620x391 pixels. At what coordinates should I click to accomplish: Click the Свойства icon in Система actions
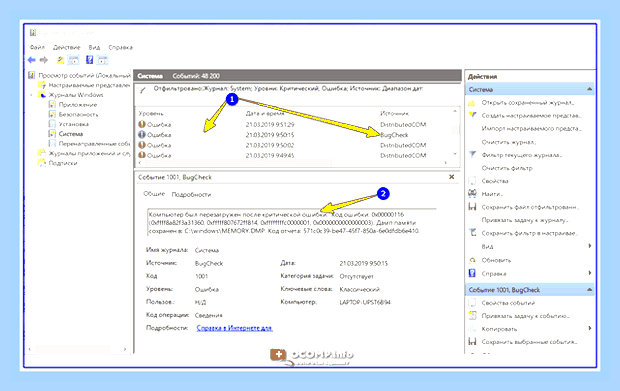pos(472,181)
